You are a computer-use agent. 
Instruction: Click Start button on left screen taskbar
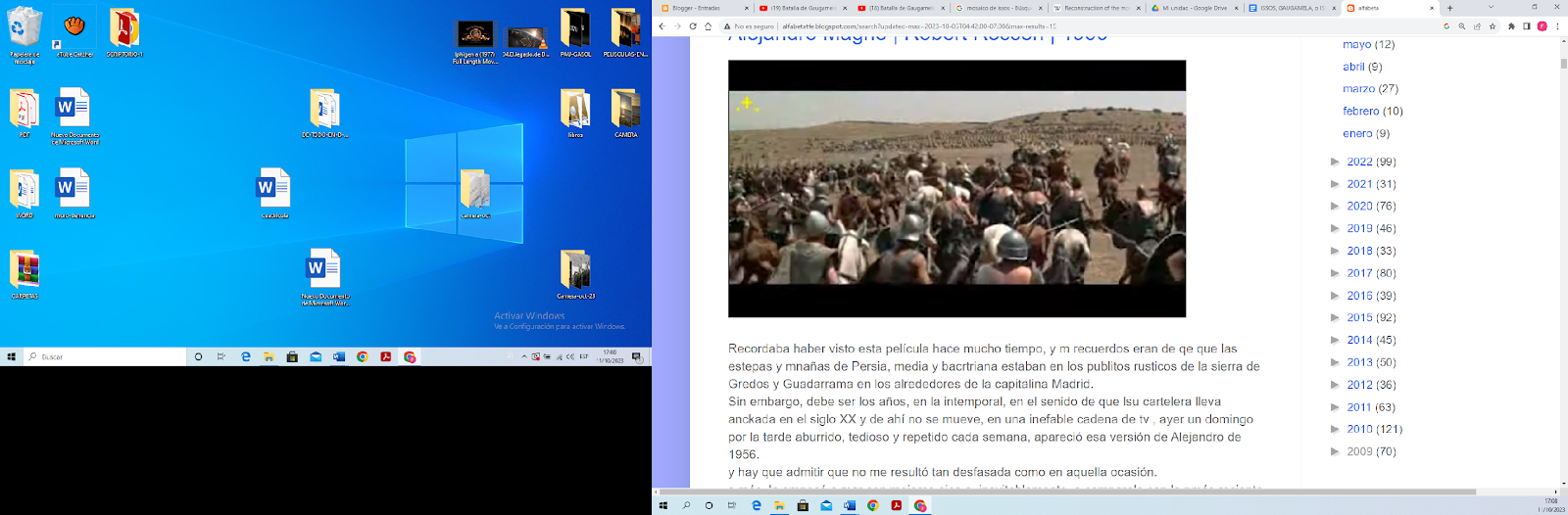[x=12, y=356]
